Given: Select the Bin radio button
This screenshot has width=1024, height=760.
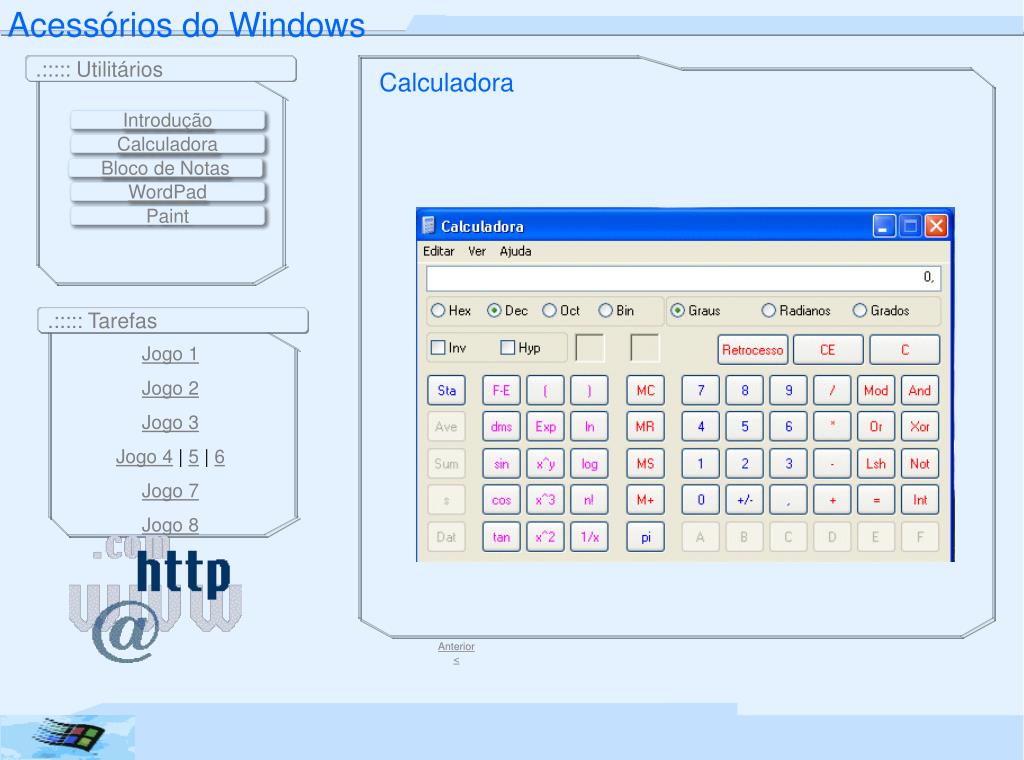Looking at the screenshot, I should [616, 311].
